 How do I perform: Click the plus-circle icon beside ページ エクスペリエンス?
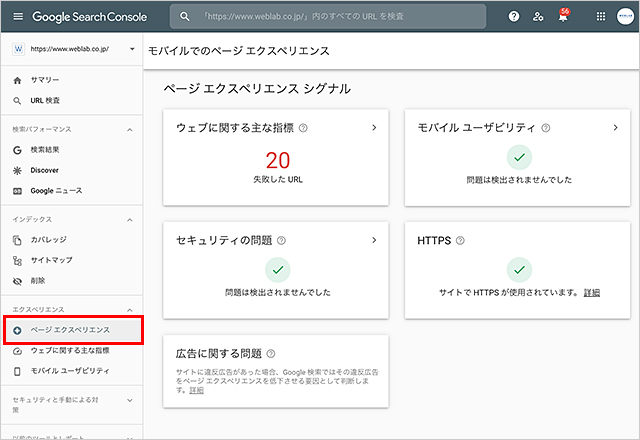tap(17, 330)
